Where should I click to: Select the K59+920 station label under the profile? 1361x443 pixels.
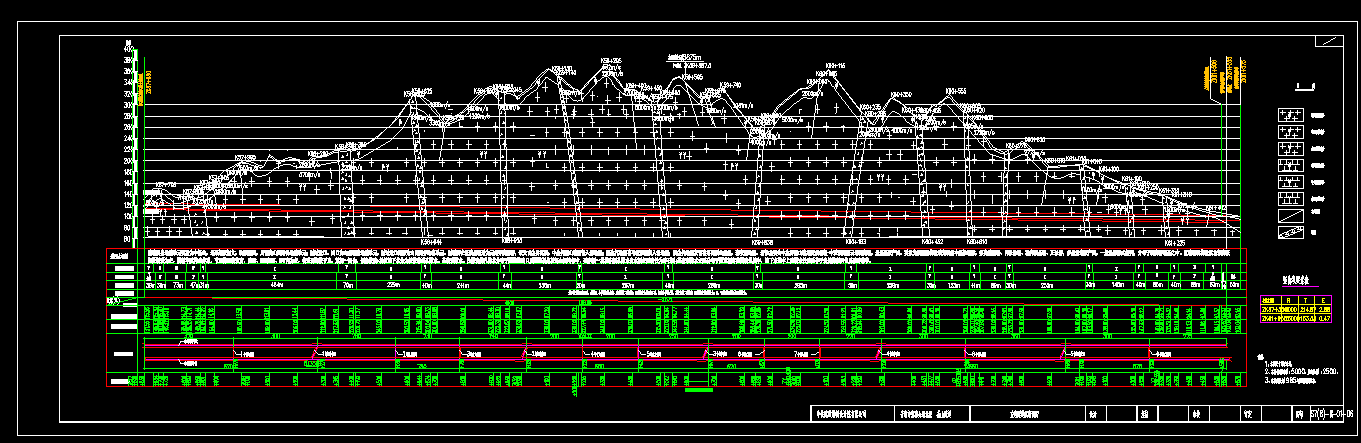[510, 241]
